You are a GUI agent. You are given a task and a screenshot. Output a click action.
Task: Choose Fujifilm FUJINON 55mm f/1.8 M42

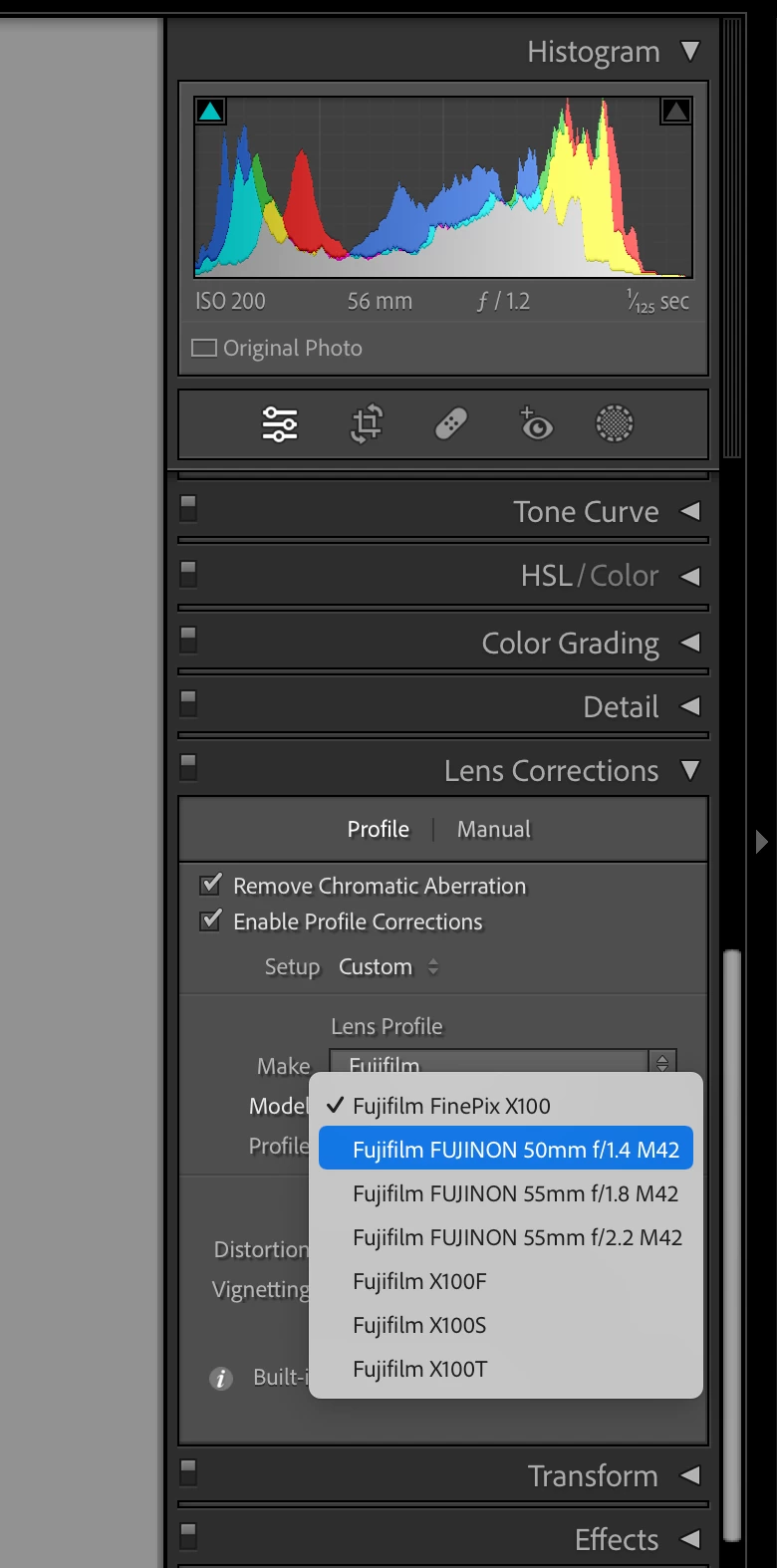[x=506, y=1193]
